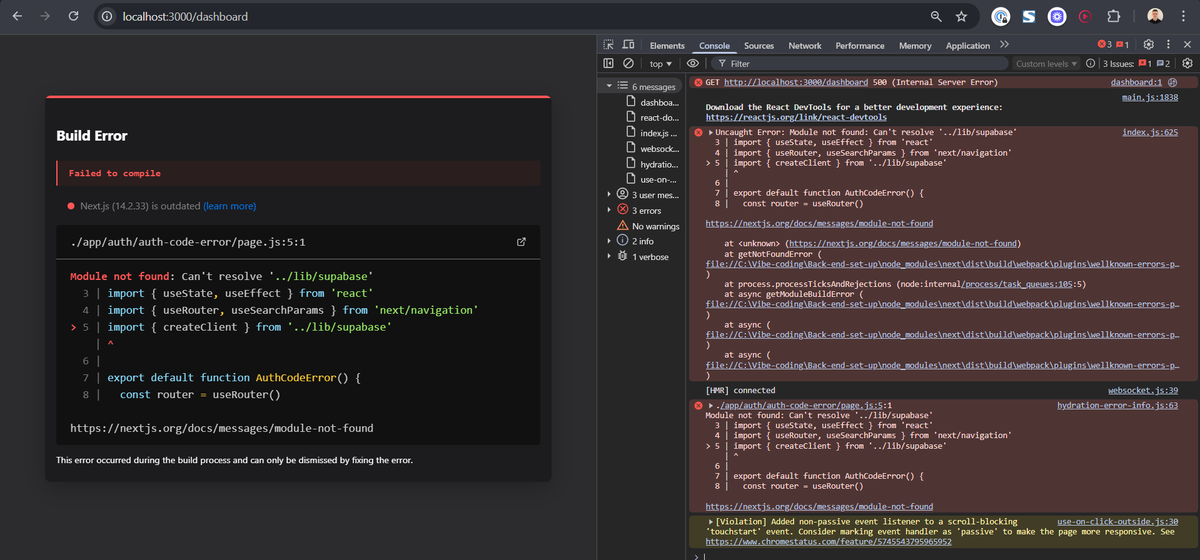Expand the Uncaught Error stack trace arrow
Image resolution: width=1200 pixels, height=560 pixels.
coord(711,132)
